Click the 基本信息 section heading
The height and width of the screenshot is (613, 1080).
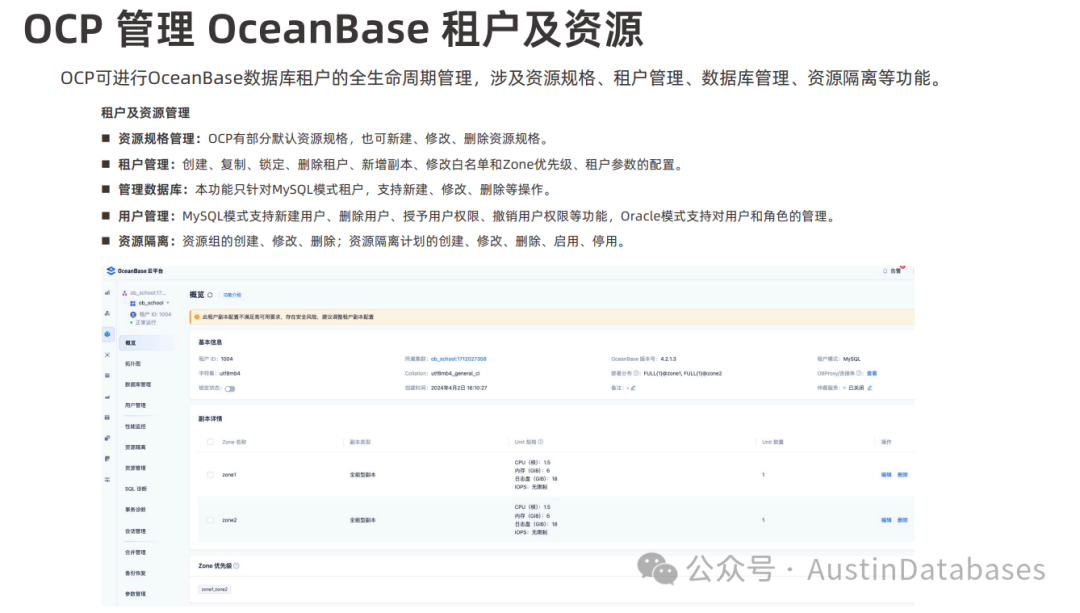[x=210, y=342]
